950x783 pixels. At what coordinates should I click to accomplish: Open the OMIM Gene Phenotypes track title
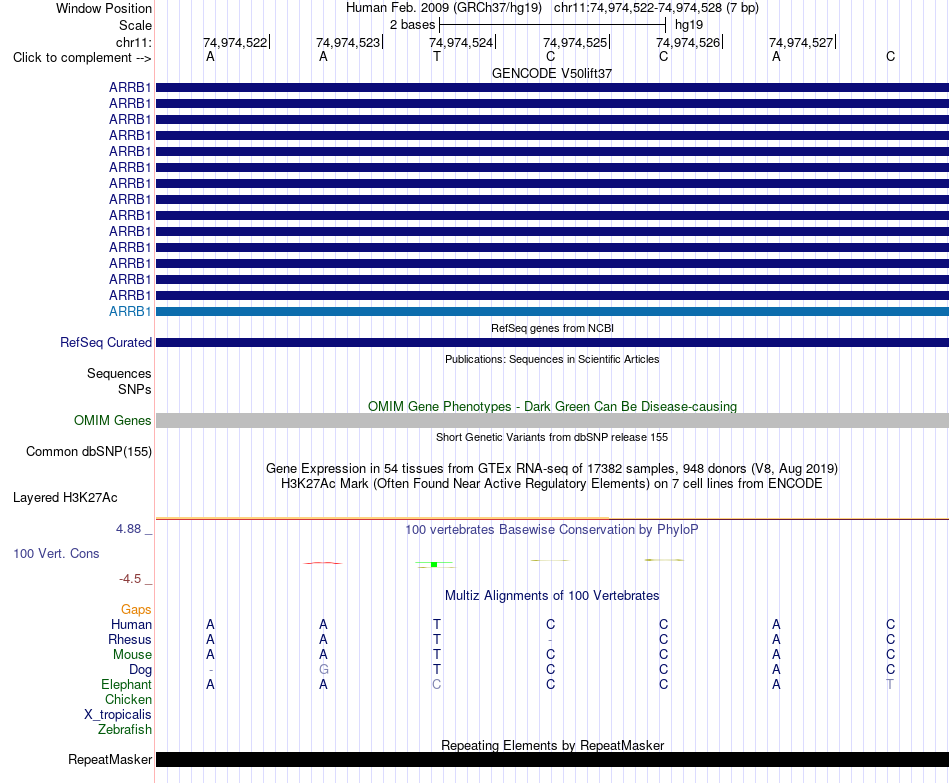[552, 406]
